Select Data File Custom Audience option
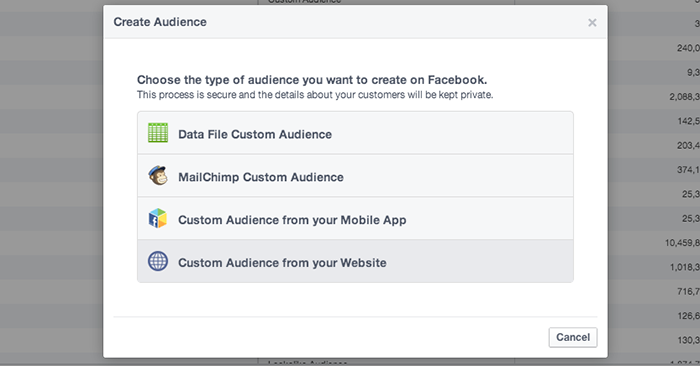 [355, 133]
